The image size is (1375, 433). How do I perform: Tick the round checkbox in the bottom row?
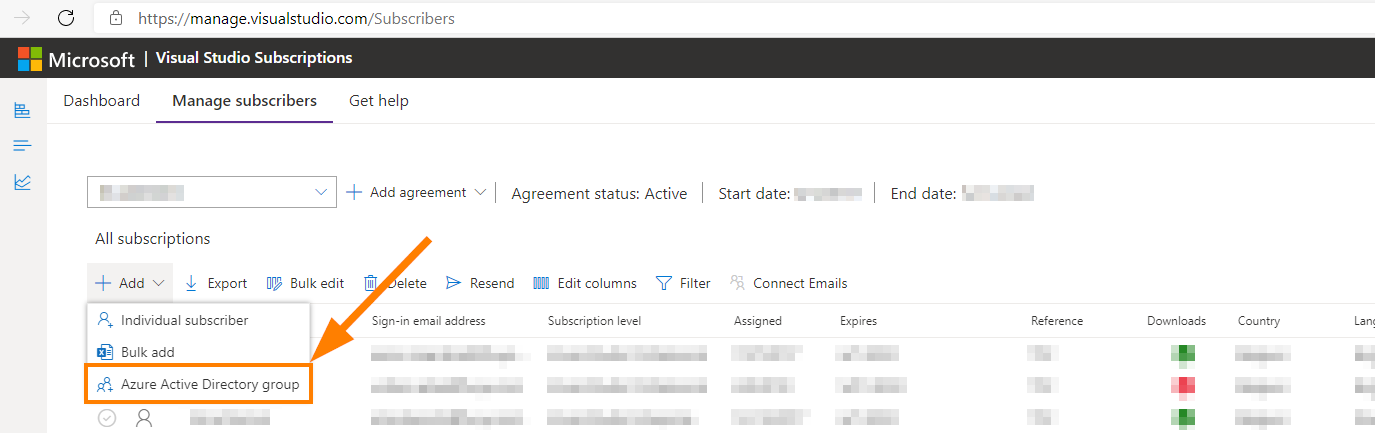click(x=107, y=418)
